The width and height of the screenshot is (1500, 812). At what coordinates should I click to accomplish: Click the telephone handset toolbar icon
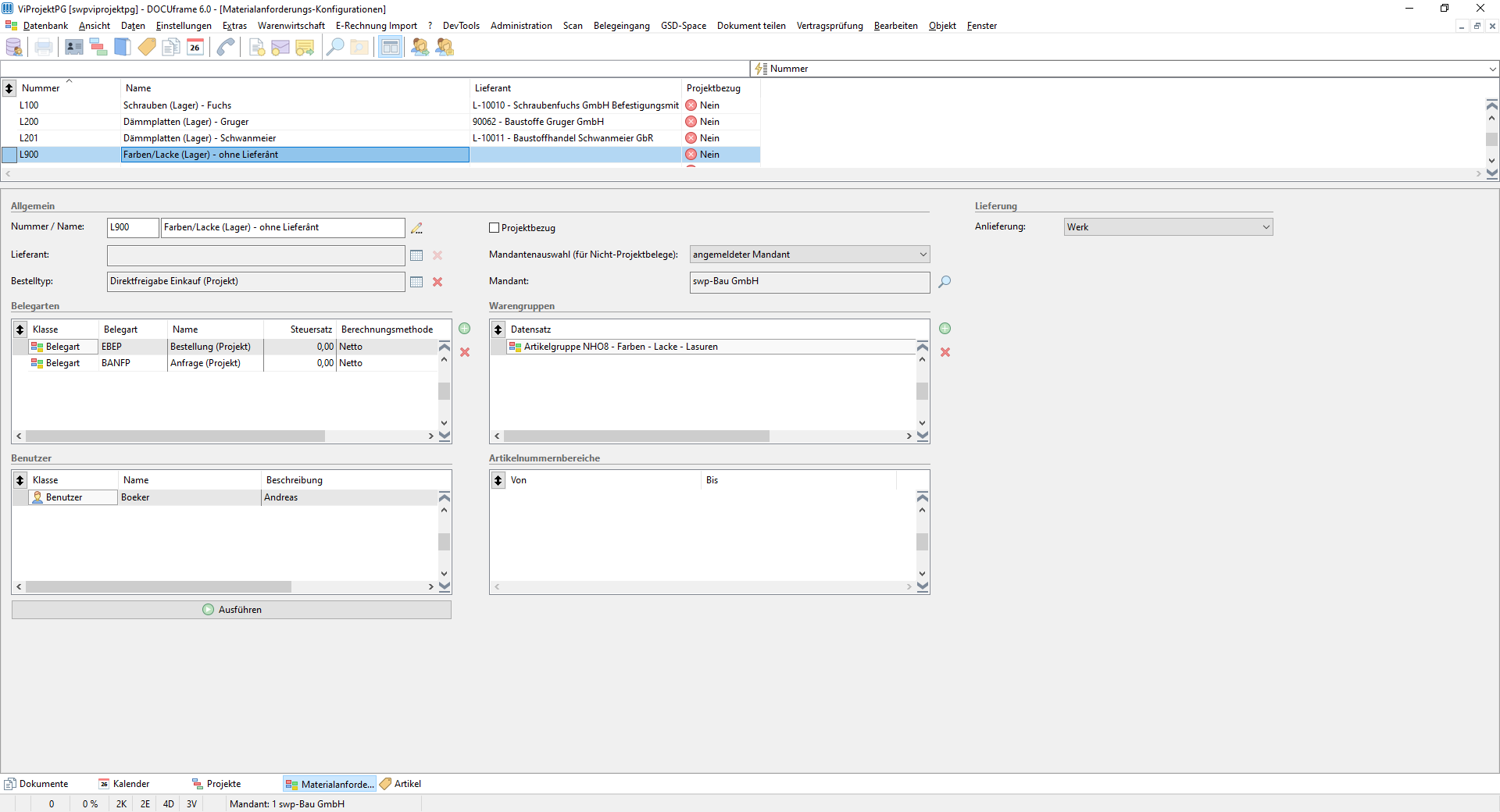pyautogui.click(x=227, y=48)
